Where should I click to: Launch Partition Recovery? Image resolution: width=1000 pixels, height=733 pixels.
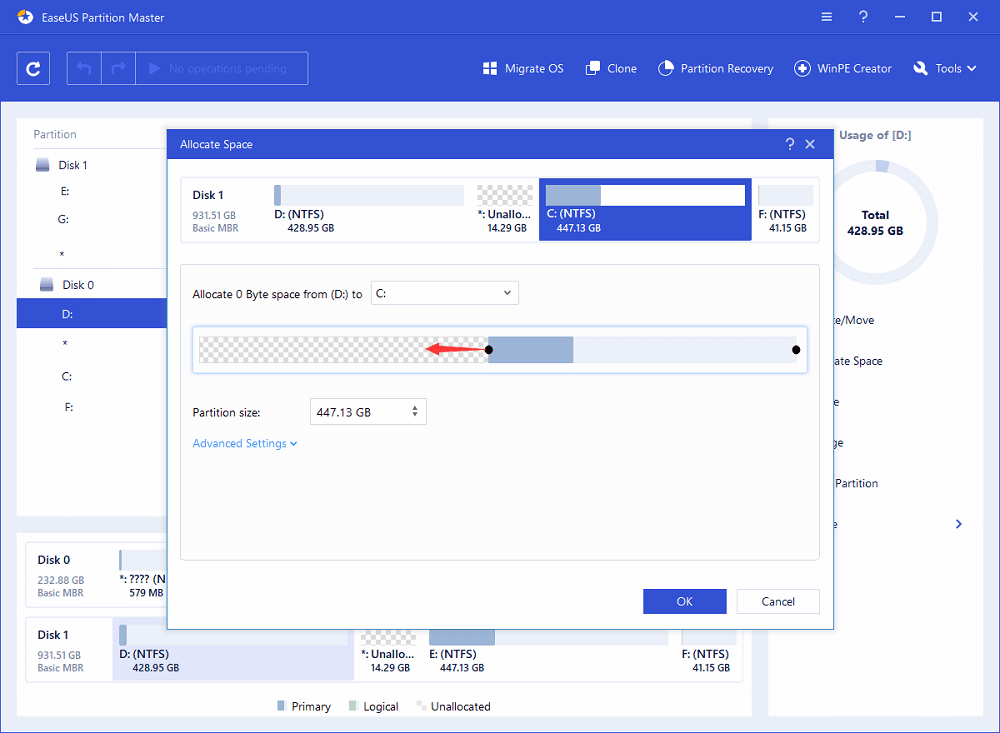[715, 69]
